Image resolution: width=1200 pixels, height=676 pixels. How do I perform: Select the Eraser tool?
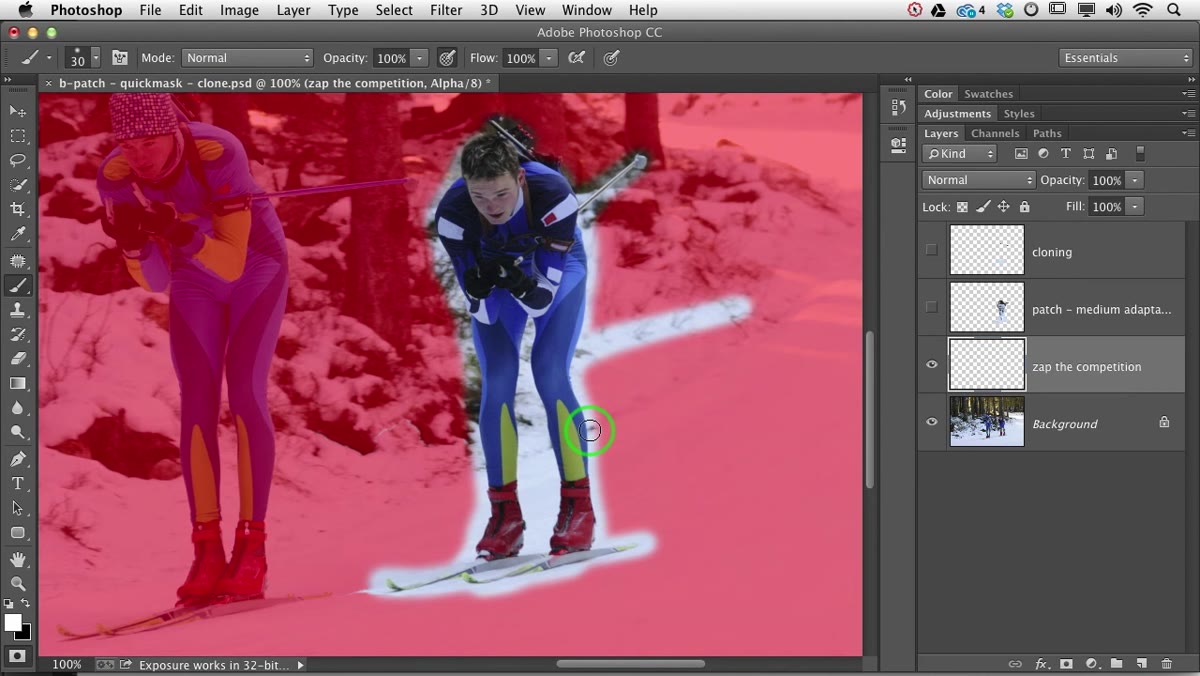[18, 359]
